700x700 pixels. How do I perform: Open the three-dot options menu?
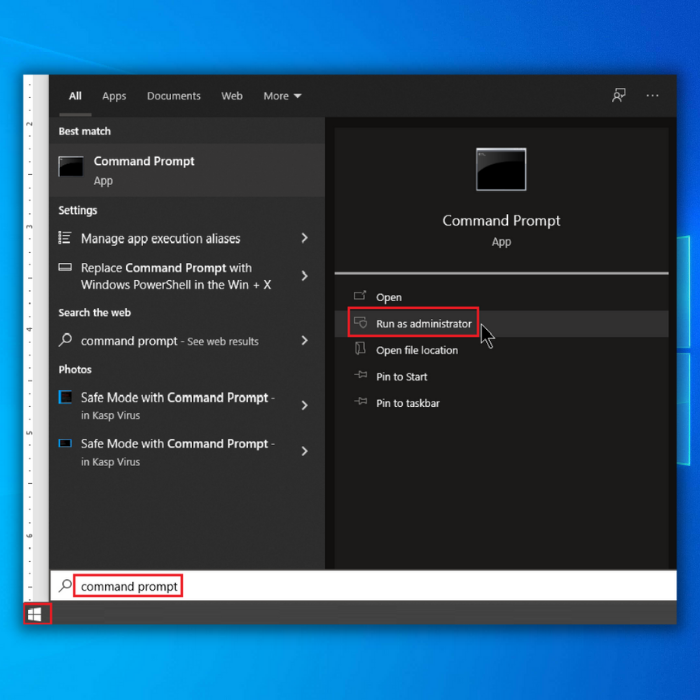(652, 96)
